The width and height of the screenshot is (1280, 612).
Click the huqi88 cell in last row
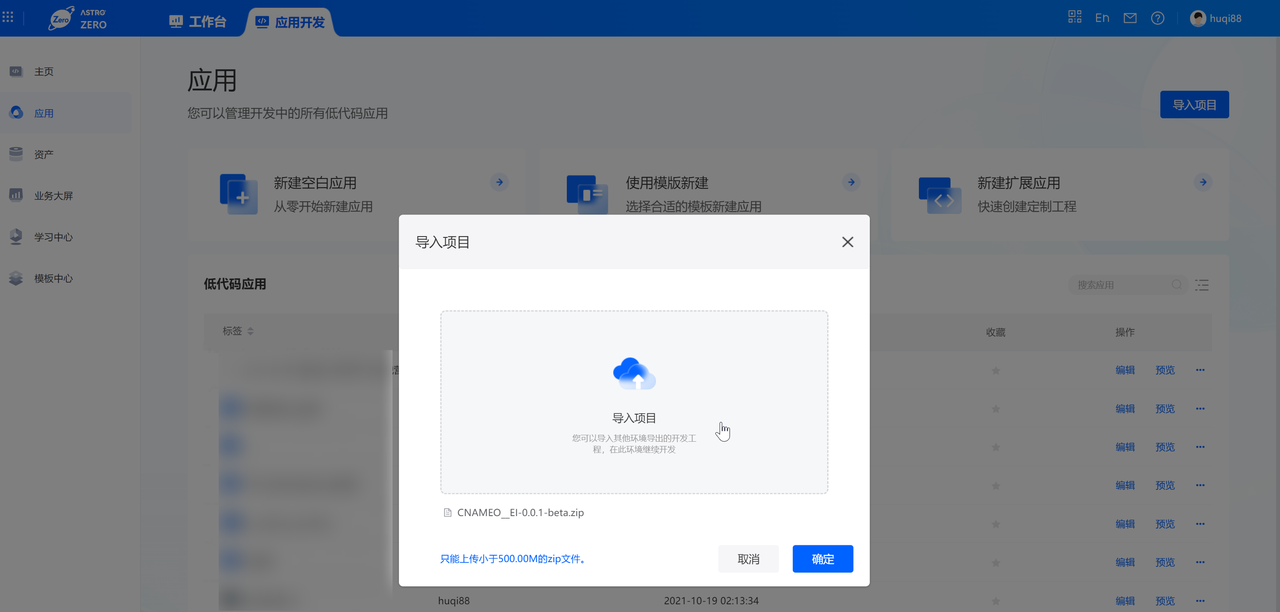(x=454, y=601)
